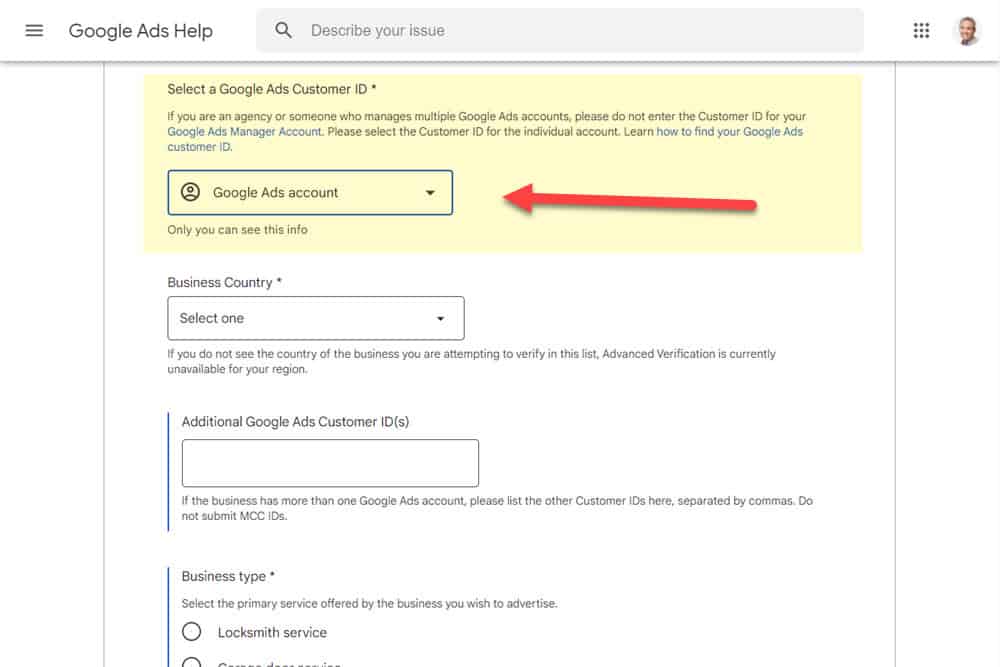
Task: Click the Google Ads Help title
Action: coord(140,31)
